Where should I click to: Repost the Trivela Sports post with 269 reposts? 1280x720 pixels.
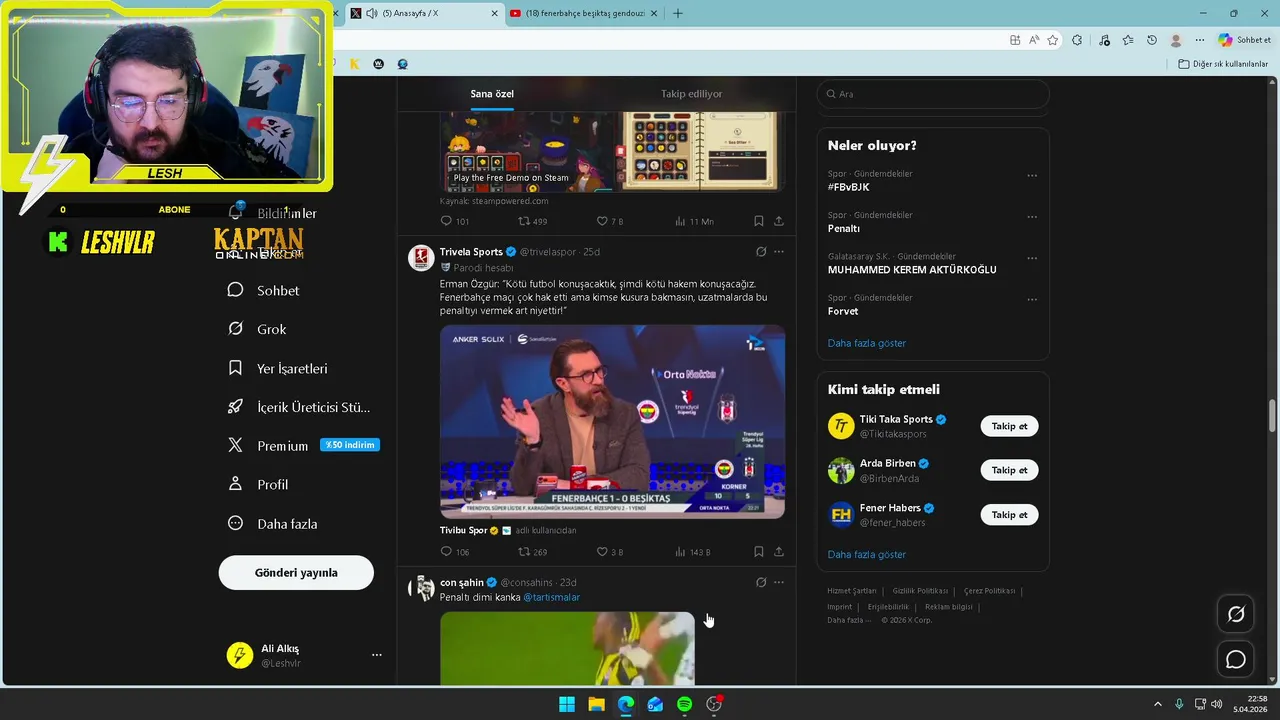[532, 552]
